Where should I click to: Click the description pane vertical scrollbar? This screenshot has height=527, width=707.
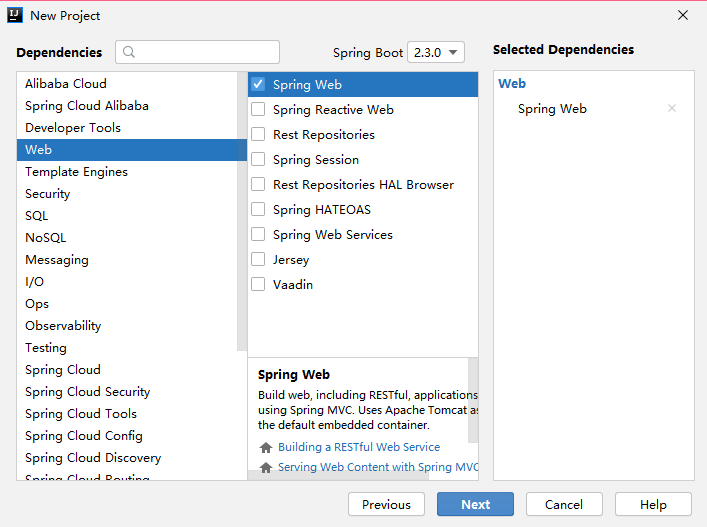pos(473,400)
